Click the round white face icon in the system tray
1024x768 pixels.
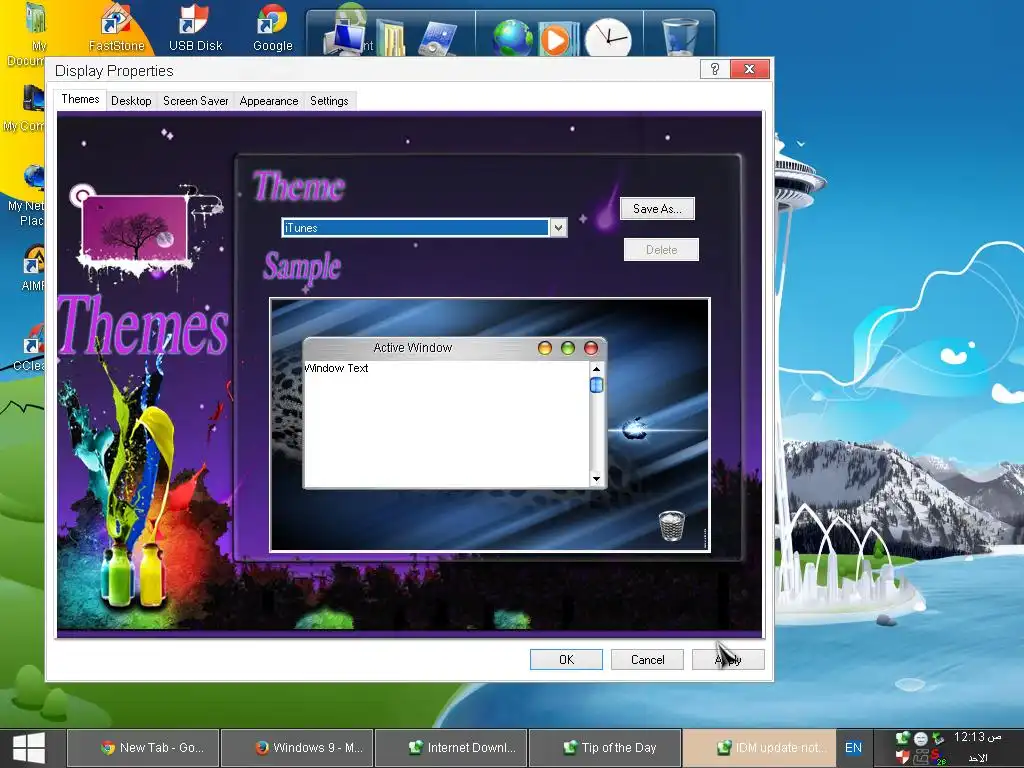click(920, 739)
